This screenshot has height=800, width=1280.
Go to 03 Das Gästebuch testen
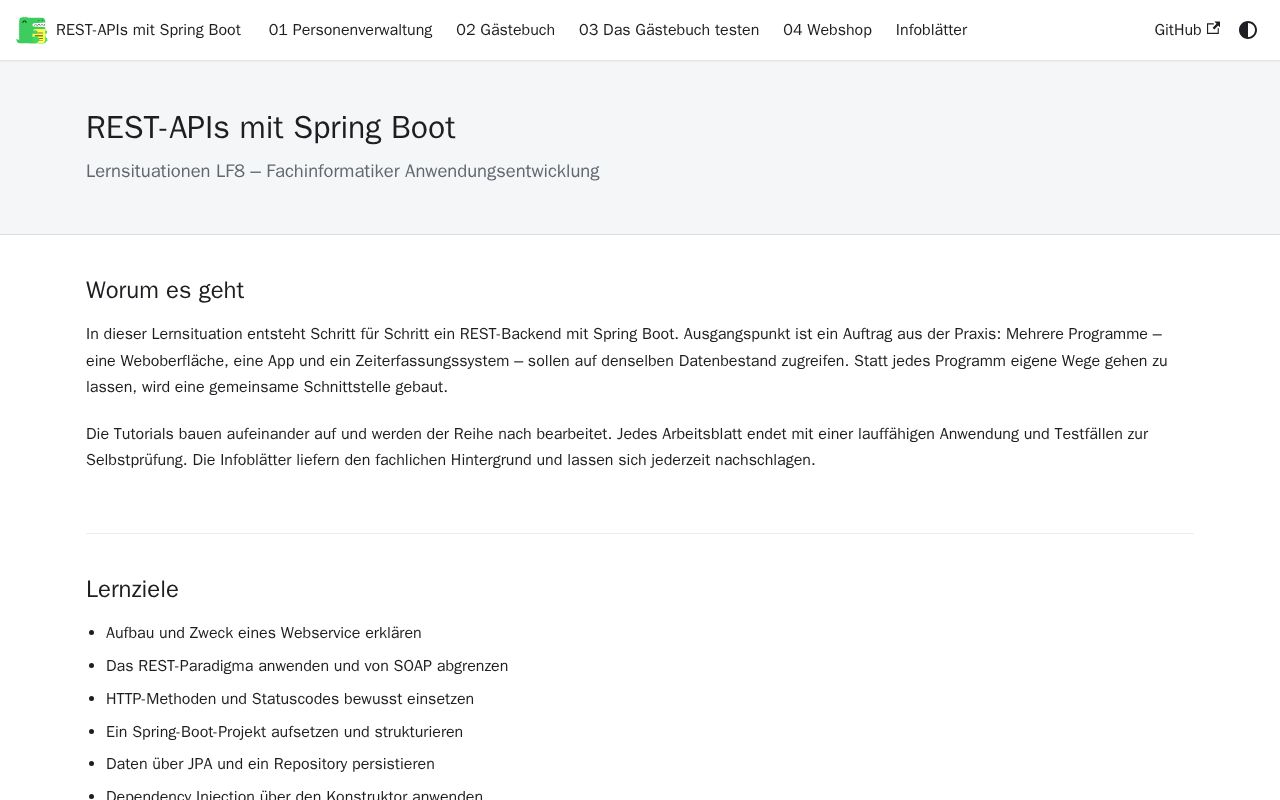pyautogui.click(x=669, y=30)
